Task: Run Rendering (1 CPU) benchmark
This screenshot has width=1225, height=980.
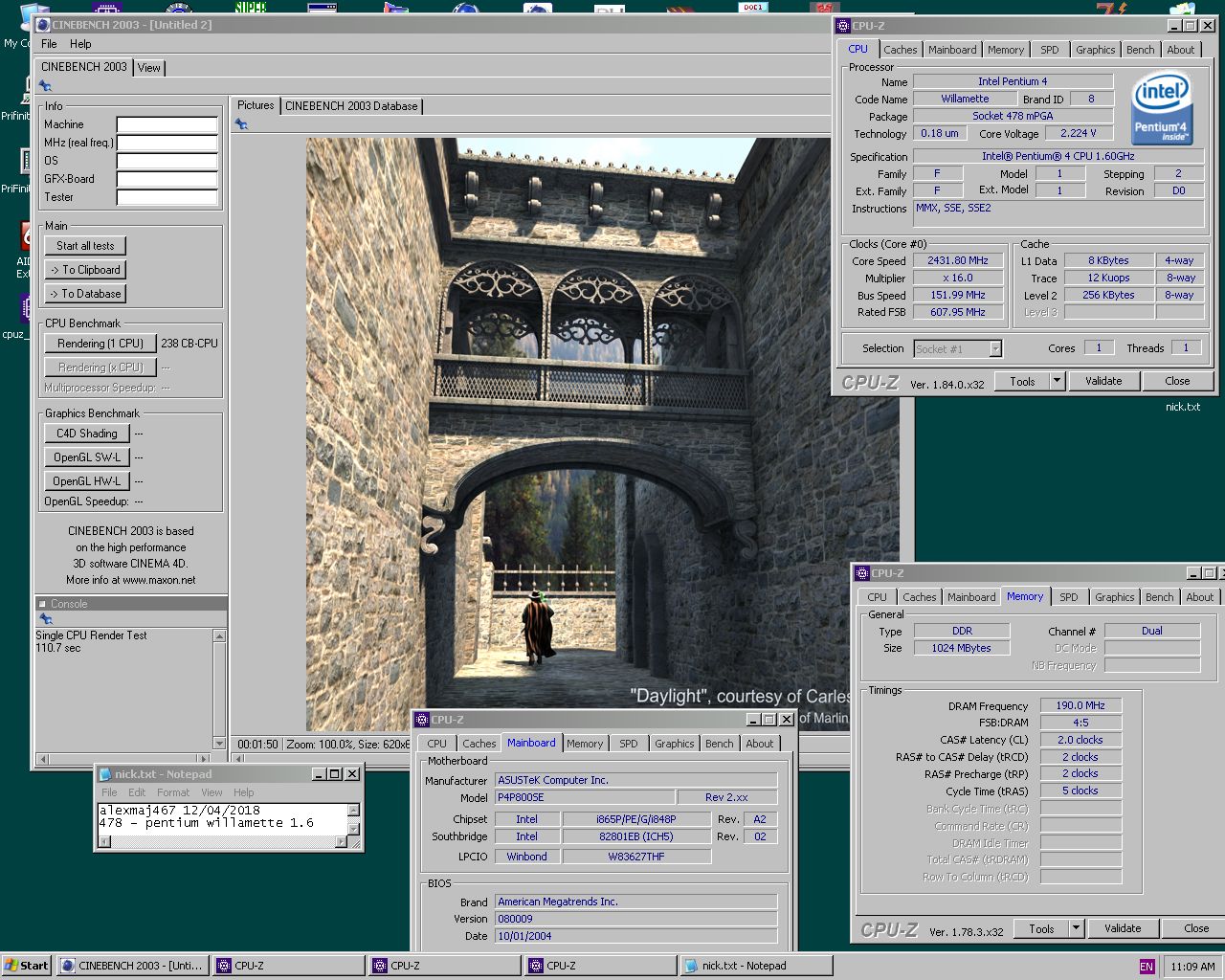Action: click(x=100, y=344)
